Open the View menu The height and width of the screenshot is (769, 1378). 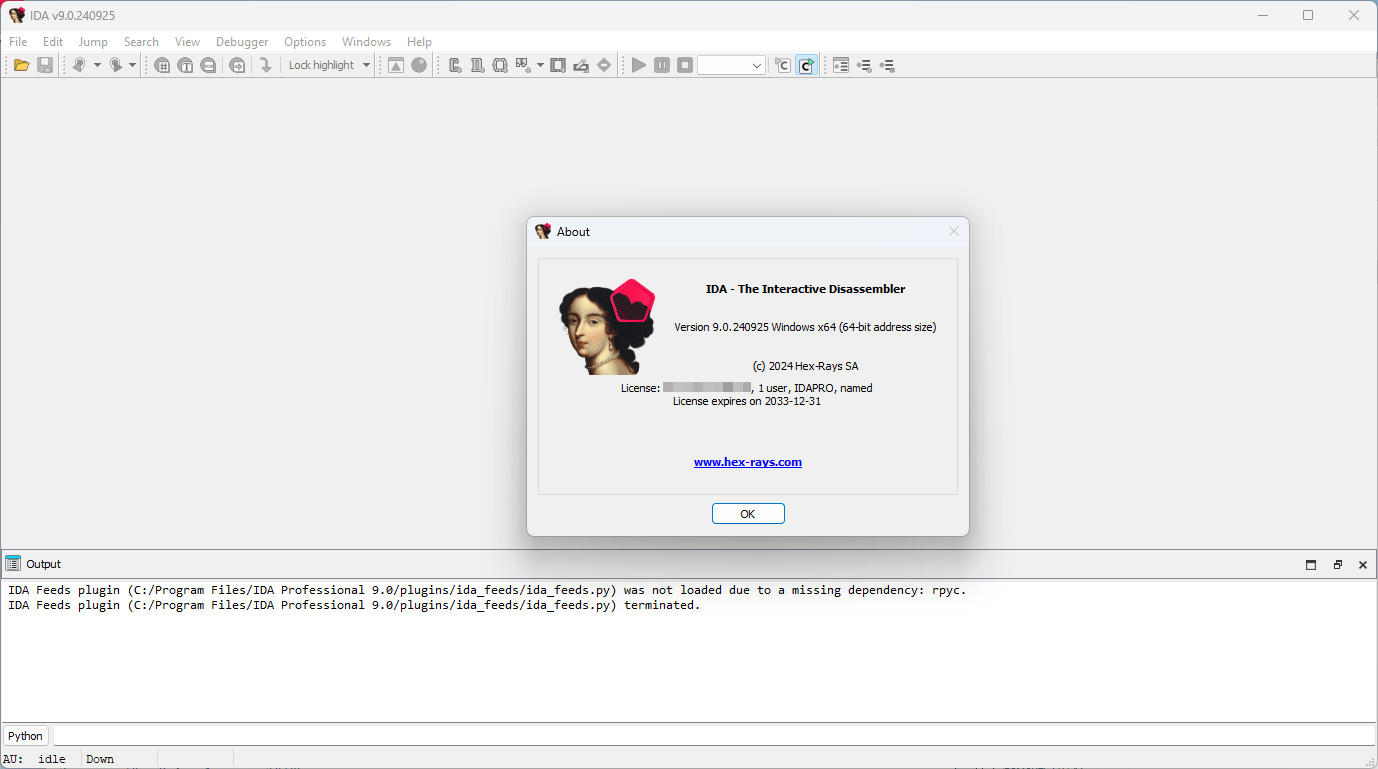pos(187,42)
